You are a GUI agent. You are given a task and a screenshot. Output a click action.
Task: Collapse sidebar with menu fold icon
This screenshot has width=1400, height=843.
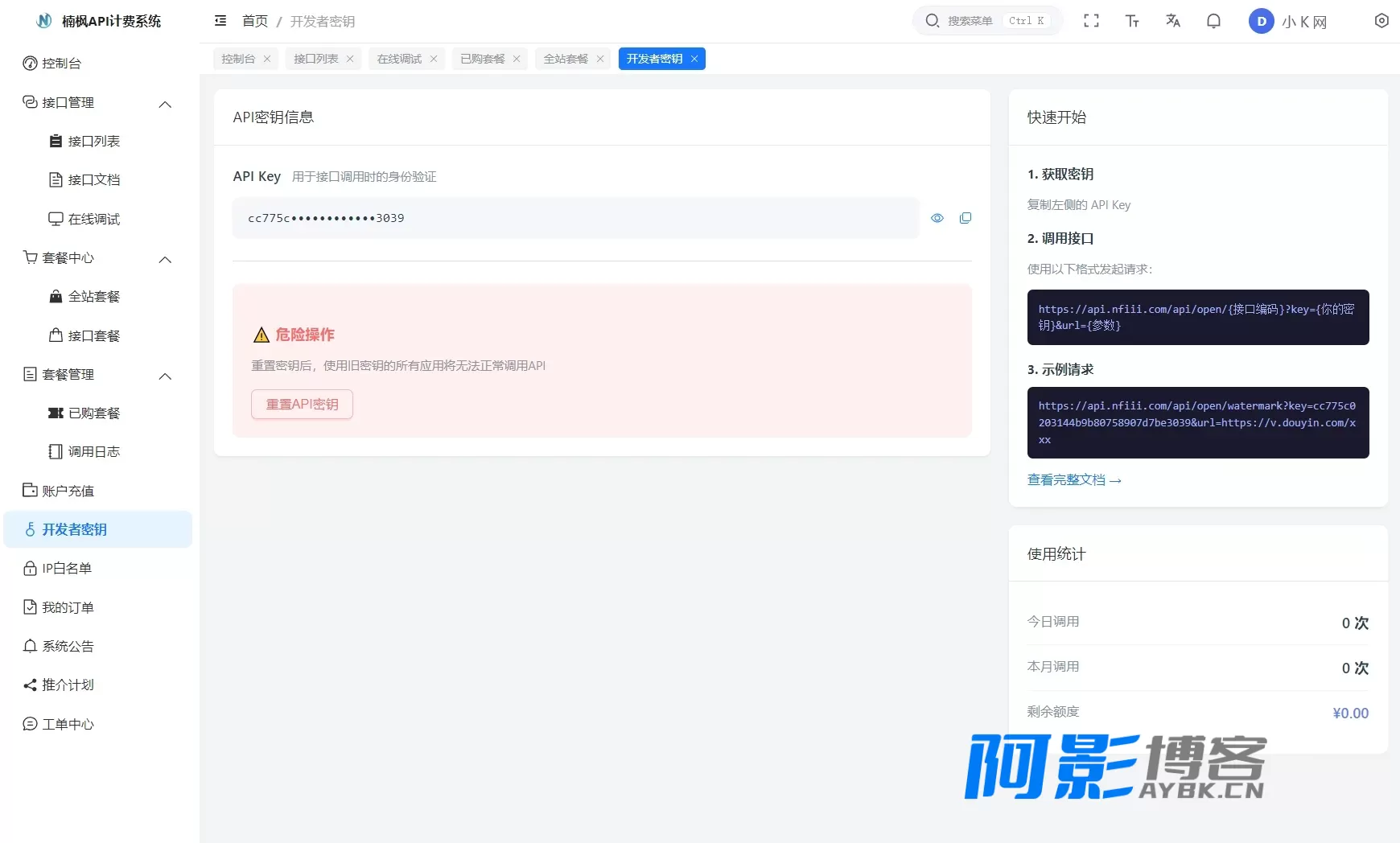pyautogui.click(x=220, y=21)
